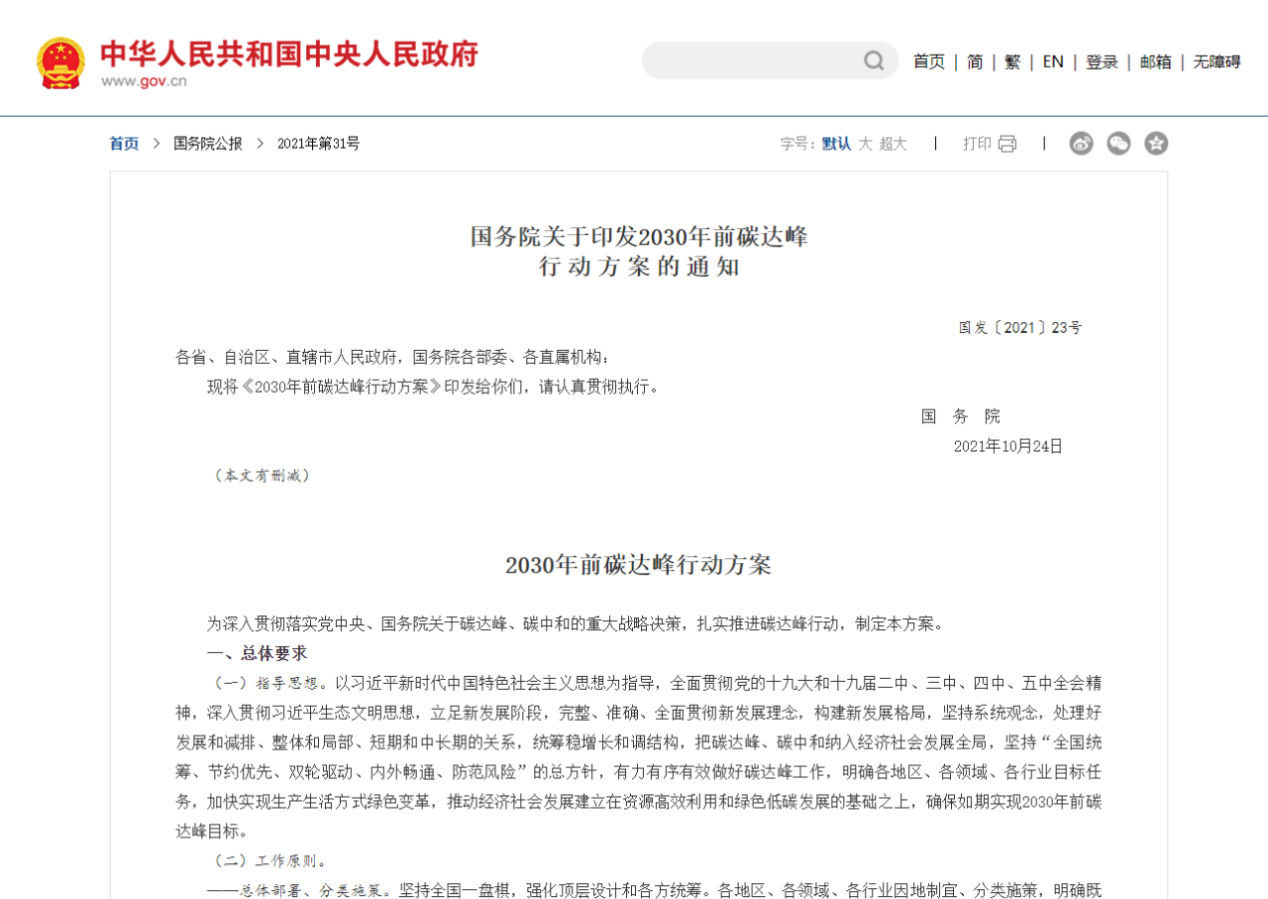The height and width of the screenshot is (899, 1268).
Task: Open 2021年第31号 breadcrumb link
Action: coord(318,144)
